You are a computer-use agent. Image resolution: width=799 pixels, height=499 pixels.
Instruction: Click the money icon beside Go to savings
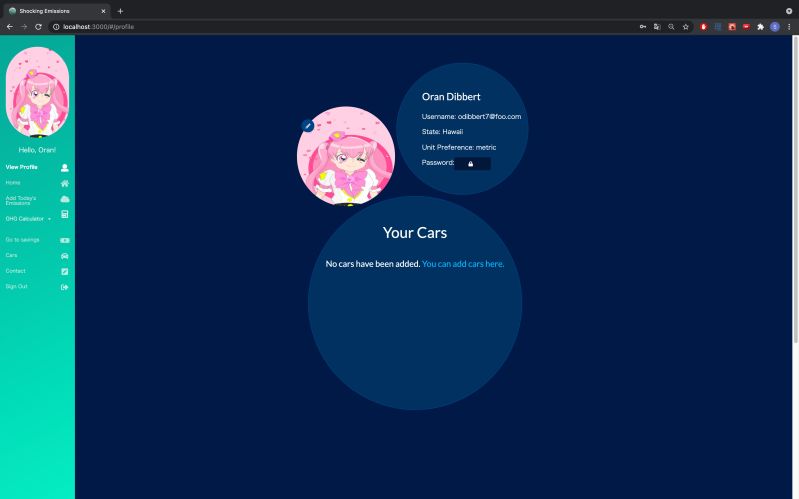65,240
